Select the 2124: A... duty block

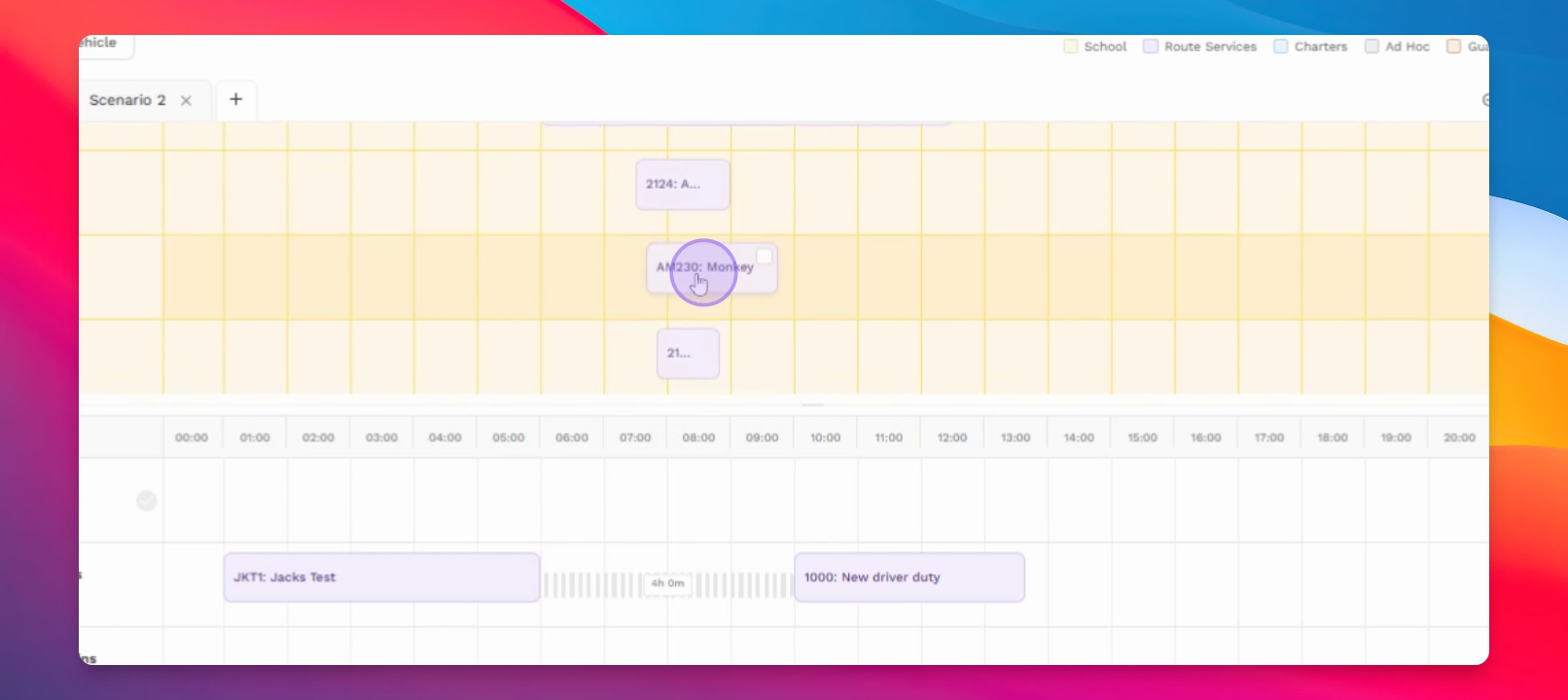click(683, 185)
